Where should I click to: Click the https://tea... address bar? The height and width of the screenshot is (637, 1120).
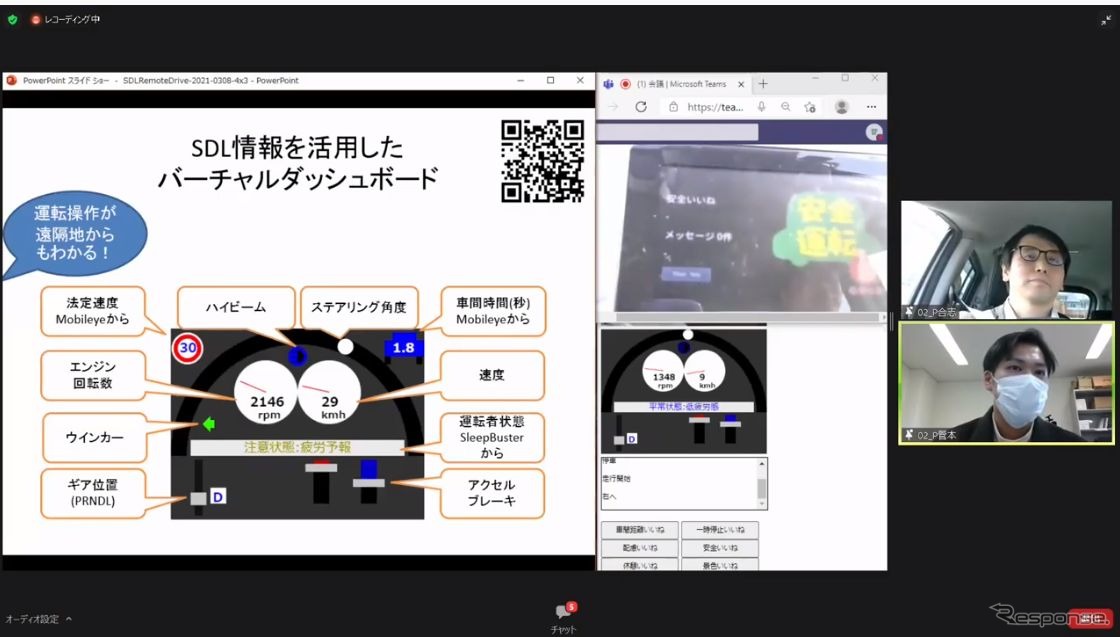pyautogui.click(x=714, y=105)
